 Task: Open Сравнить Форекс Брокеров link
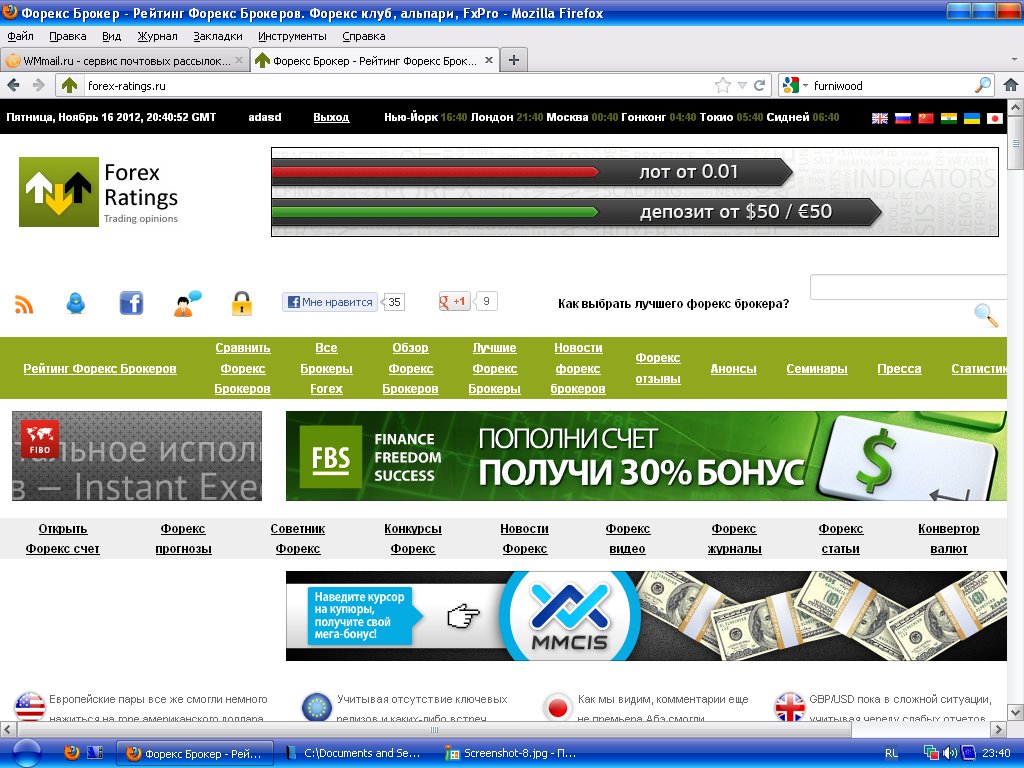click(242, 368)
